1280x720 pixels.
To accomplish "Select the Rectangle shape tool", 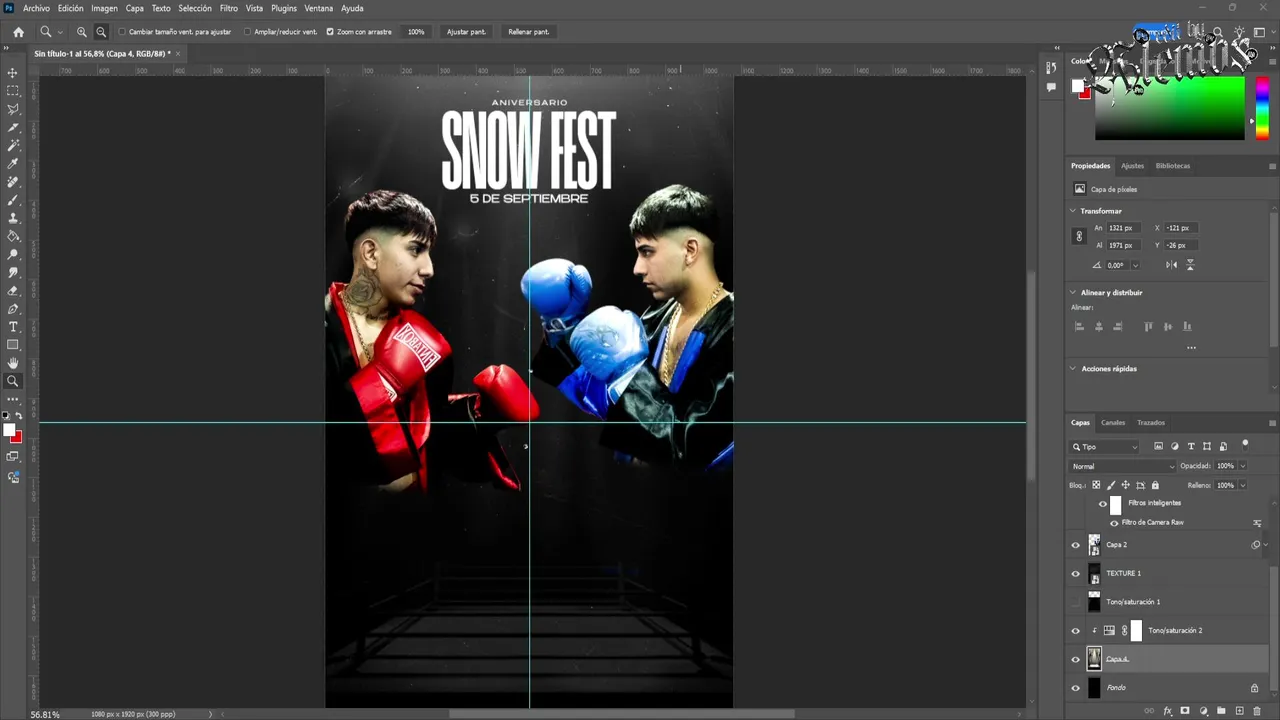I will click(13, 345).
